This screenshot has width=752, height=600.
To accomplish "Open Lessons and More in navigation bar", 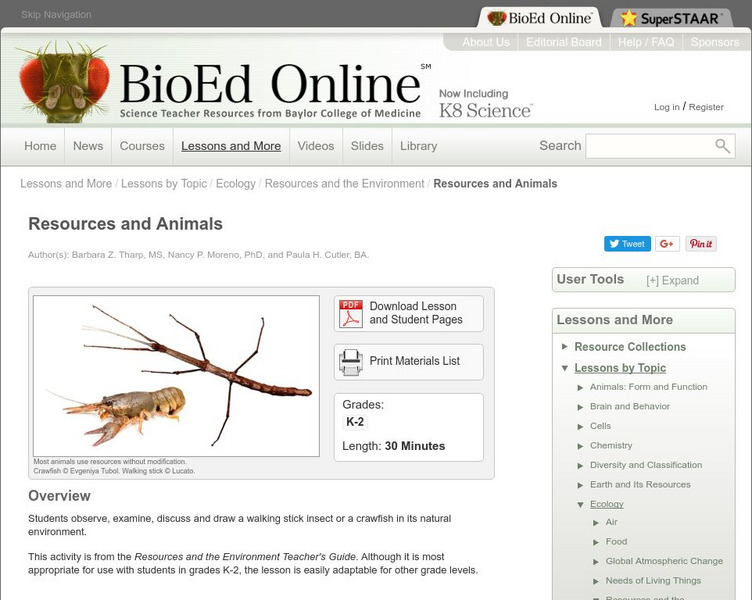I will pyautogui.click(x=231, y=146).
